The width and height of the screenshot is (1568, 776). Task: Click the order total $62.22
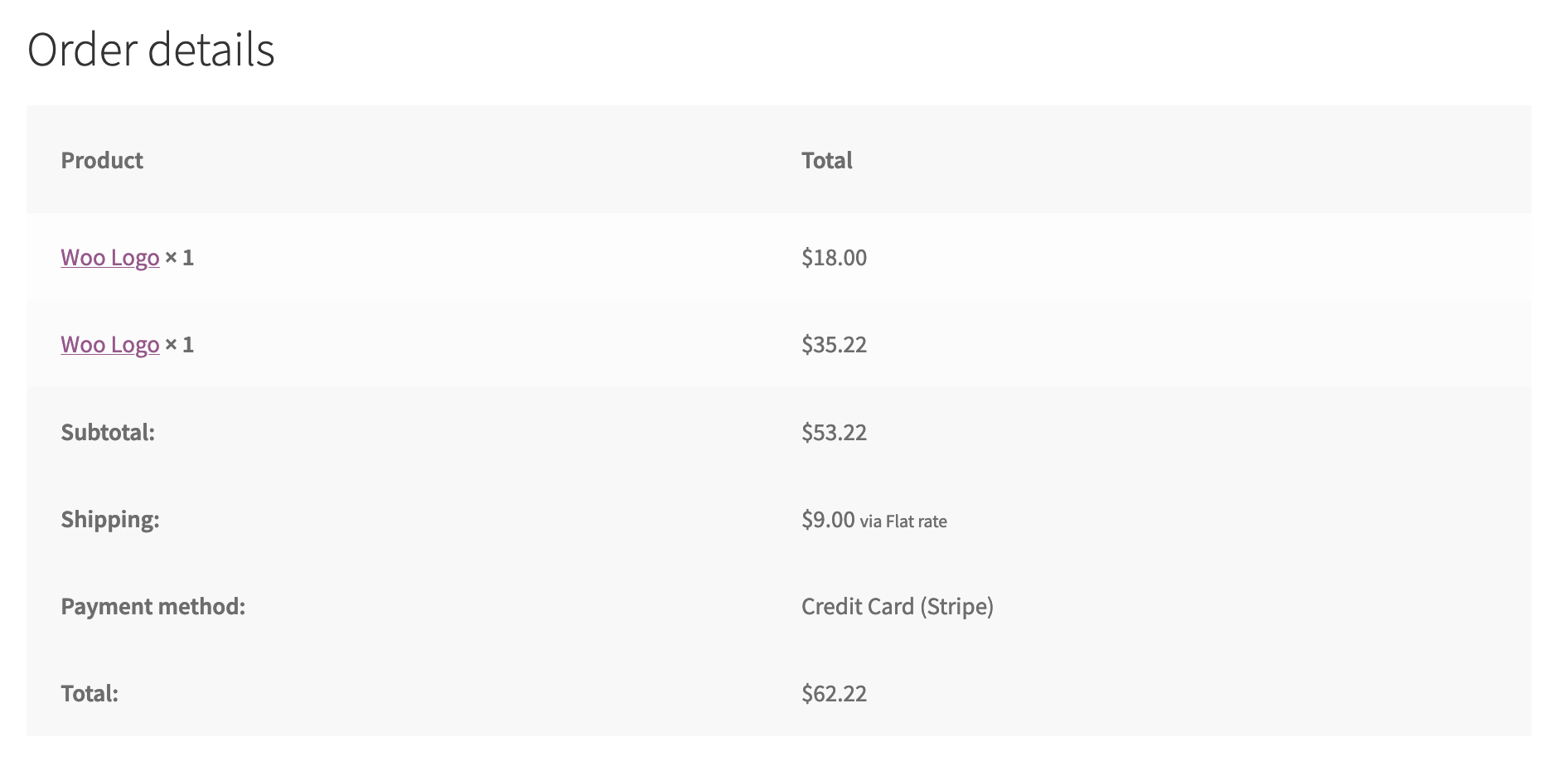pyautogui.click(x=833, y=693)
